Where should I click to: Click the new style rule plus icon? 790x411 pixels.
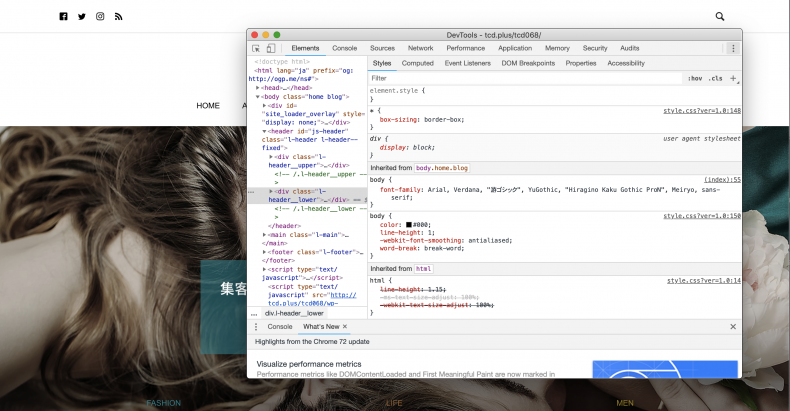[734, 79]
